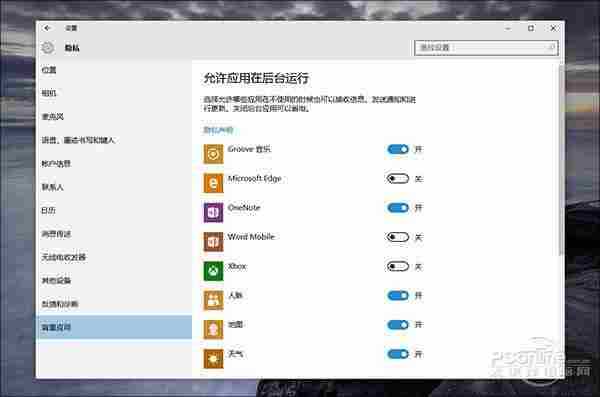Select 日历 (Calendar) in the sidebar
This screenshot has height=397, width=600.
click(114, 211)
